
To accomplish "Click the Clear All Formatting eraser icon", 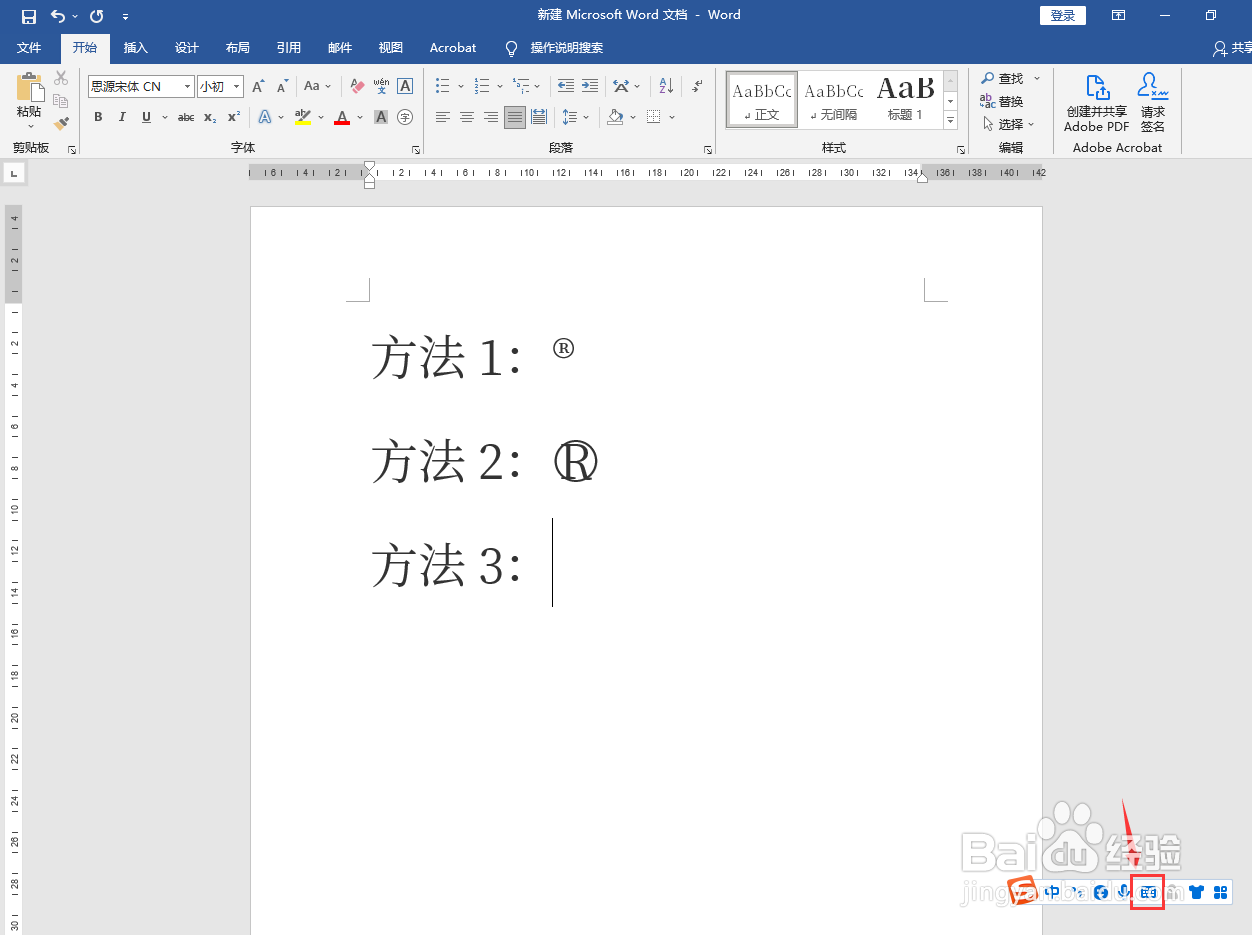I will tap(356, 86).
